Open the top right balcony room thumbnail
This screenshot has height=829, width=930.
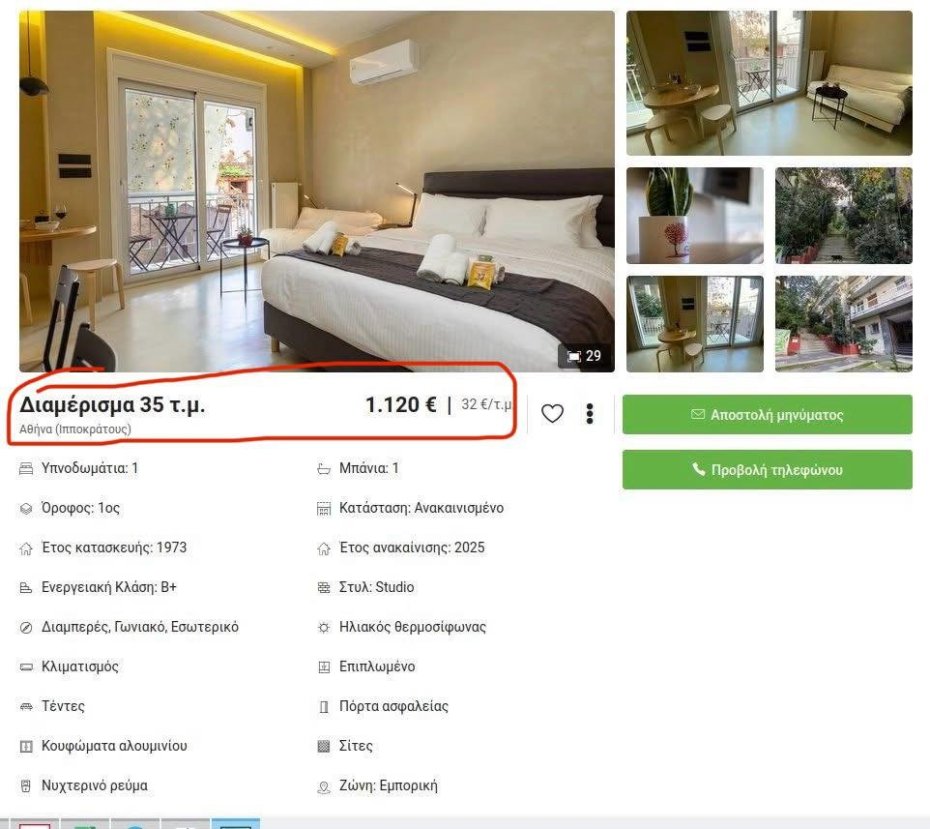[769, 83]
